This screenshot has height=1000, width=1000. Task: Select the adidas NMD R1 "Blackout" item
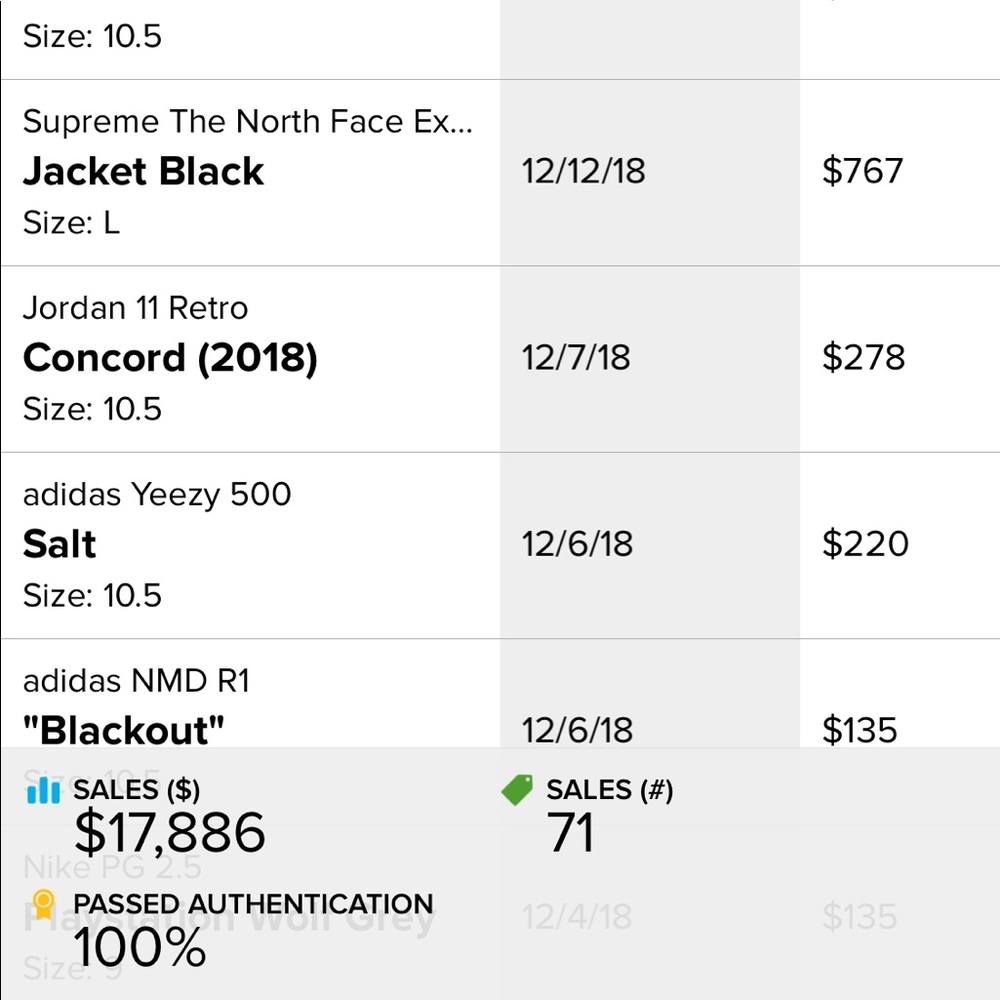point(123,730)
